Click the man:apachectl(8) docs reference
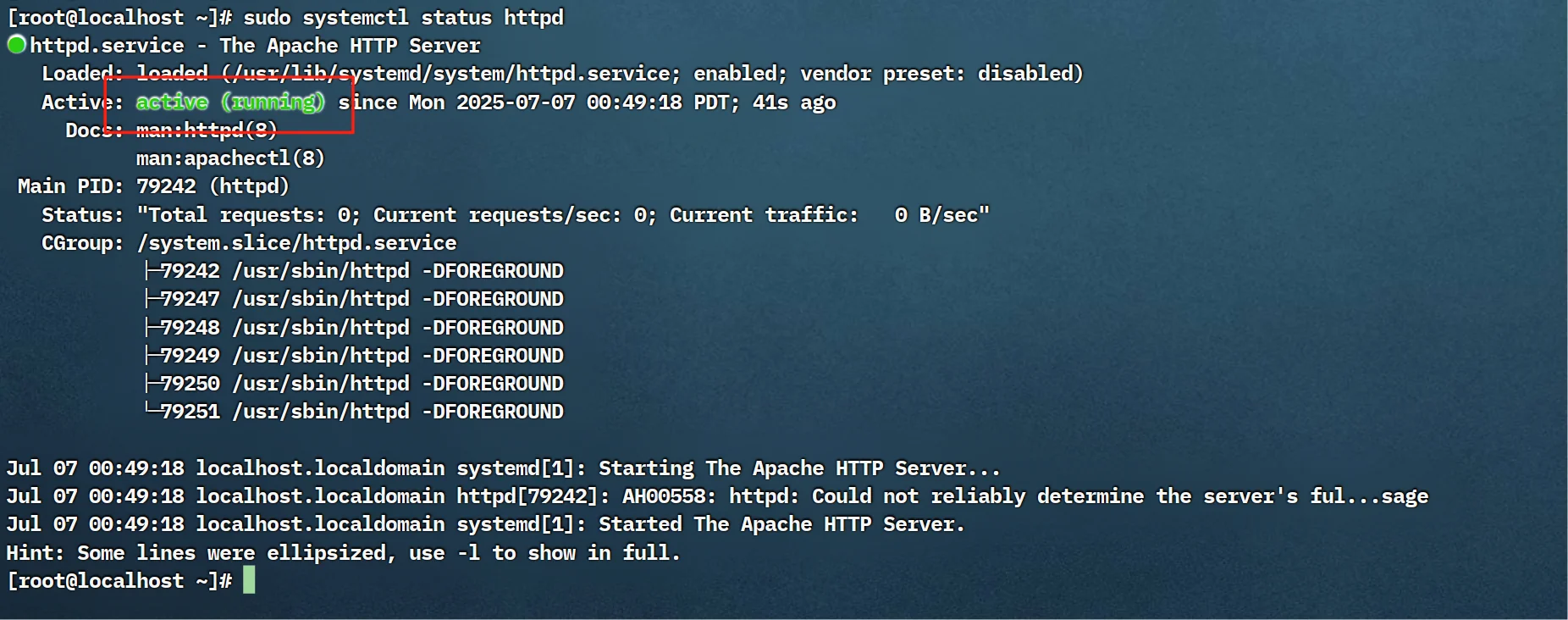 (x=230, y=158)
